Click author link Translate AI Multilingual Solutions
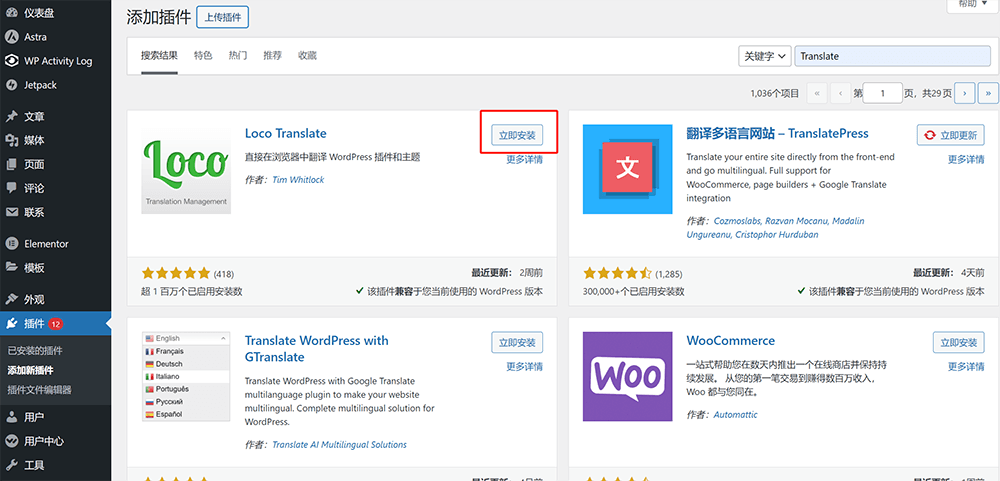This screenshot has width=1000, height=481. (339, 445)
